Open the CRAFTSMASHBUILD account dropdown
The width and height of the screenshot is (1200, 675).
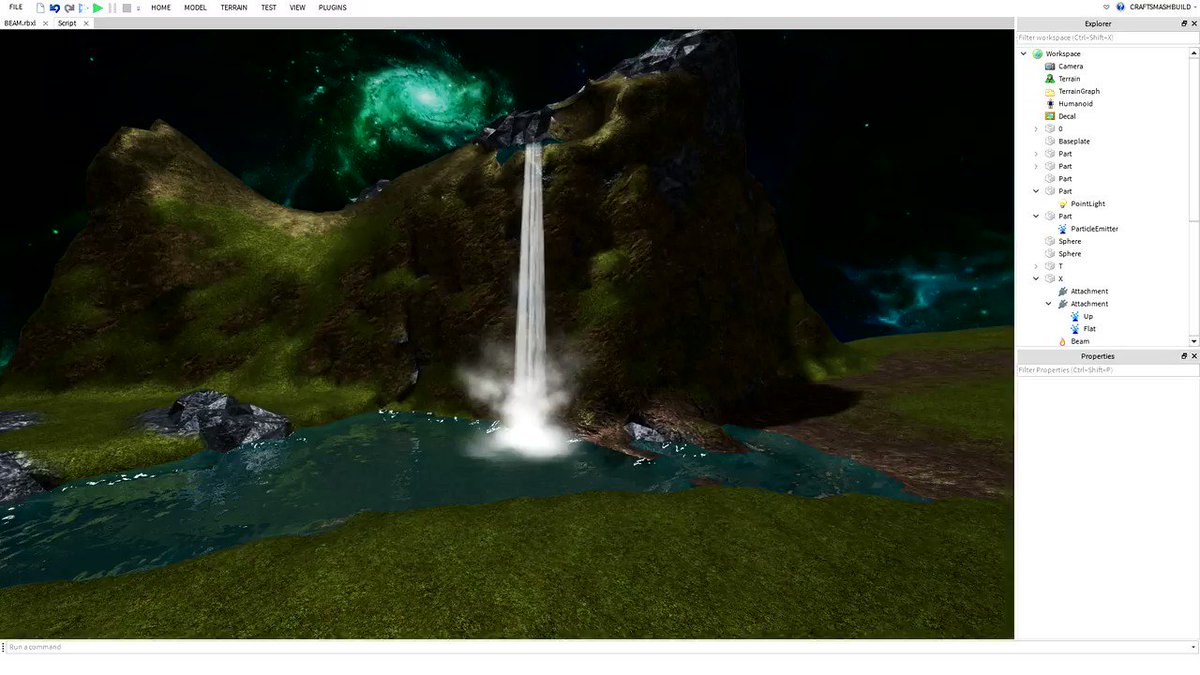pos(1161,7)
